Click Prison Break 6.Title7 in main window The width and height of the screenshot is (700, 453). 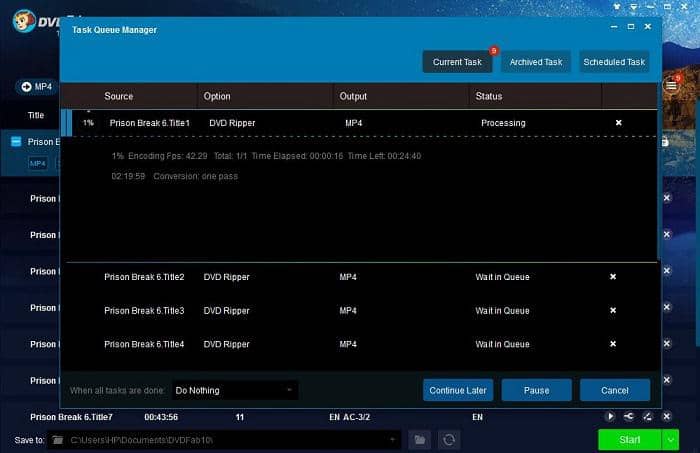71,417
